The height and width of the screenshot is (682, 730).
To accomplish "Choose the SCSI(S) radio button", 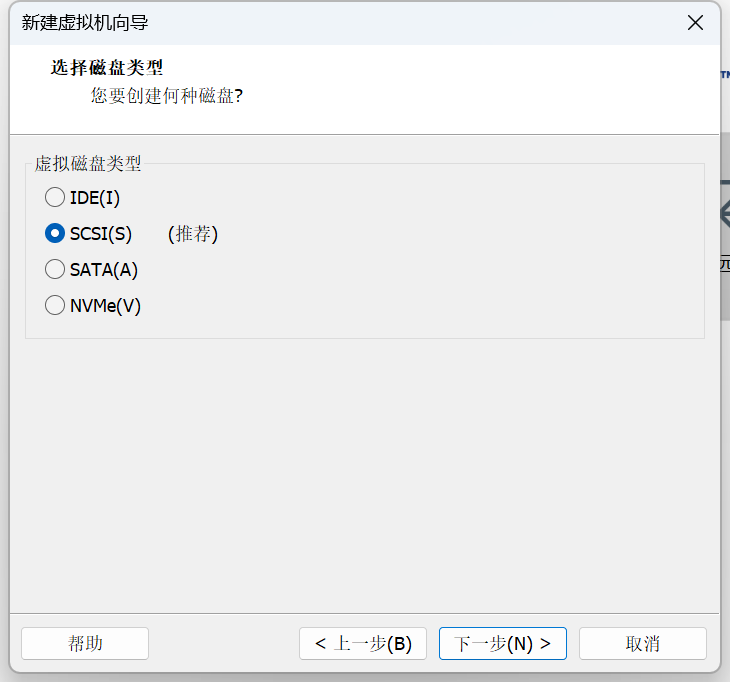I will pyautogui.click(x=55, y=234).
